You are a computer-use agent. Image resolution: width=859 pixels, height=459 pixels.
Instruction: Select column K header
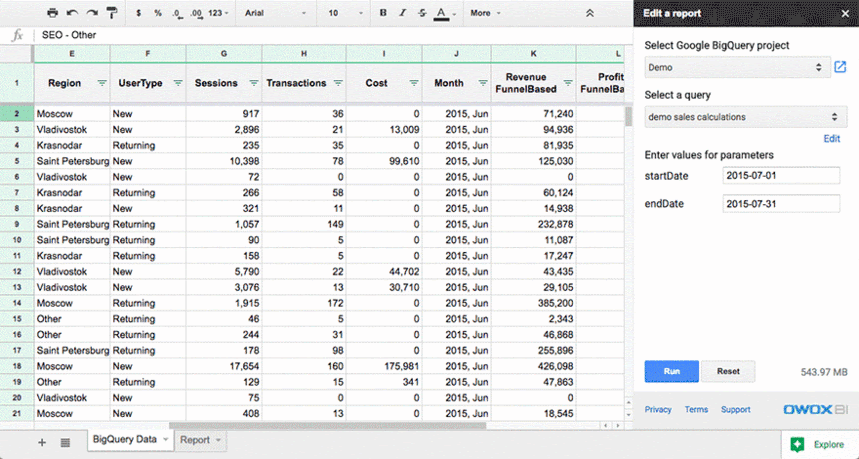tap(534, 54)
